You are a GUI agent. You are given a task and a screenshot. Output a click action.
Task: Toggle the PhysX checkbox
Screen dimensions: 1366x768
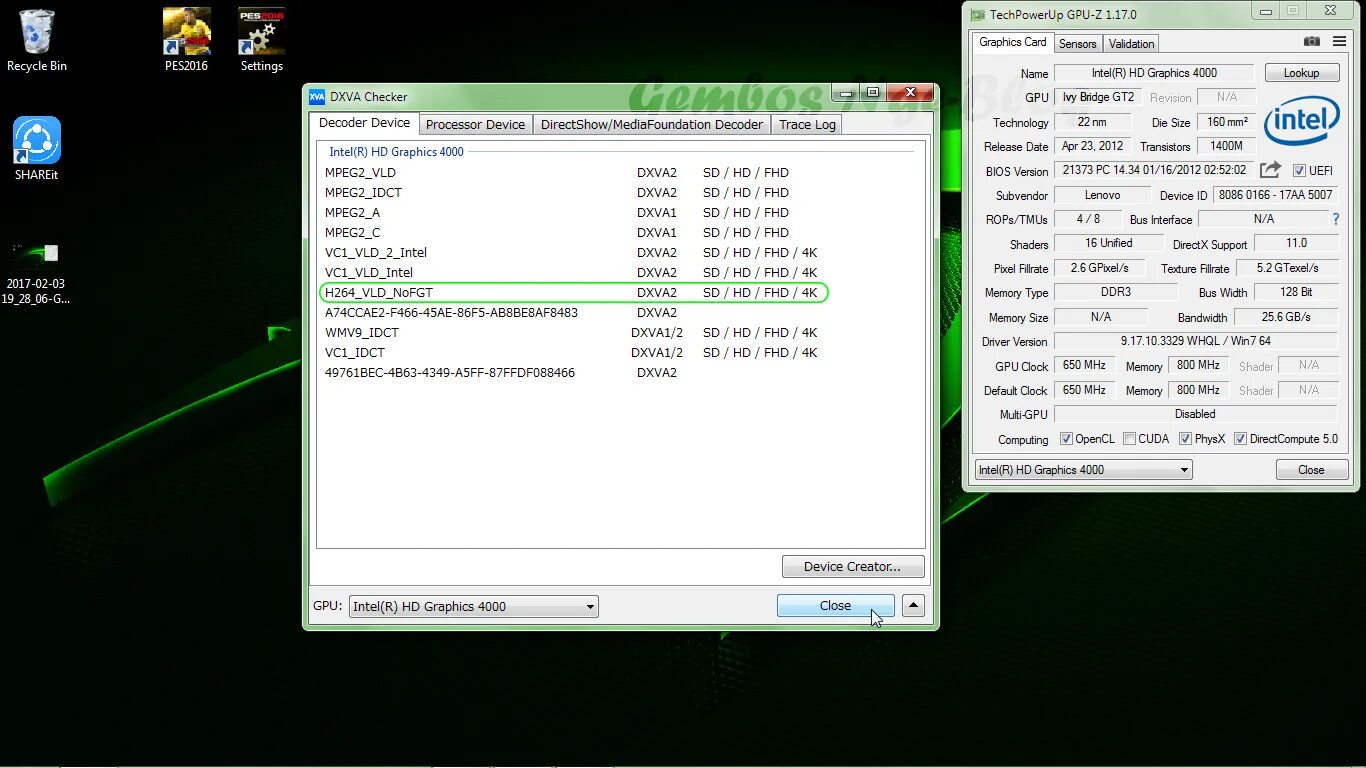1185,439
